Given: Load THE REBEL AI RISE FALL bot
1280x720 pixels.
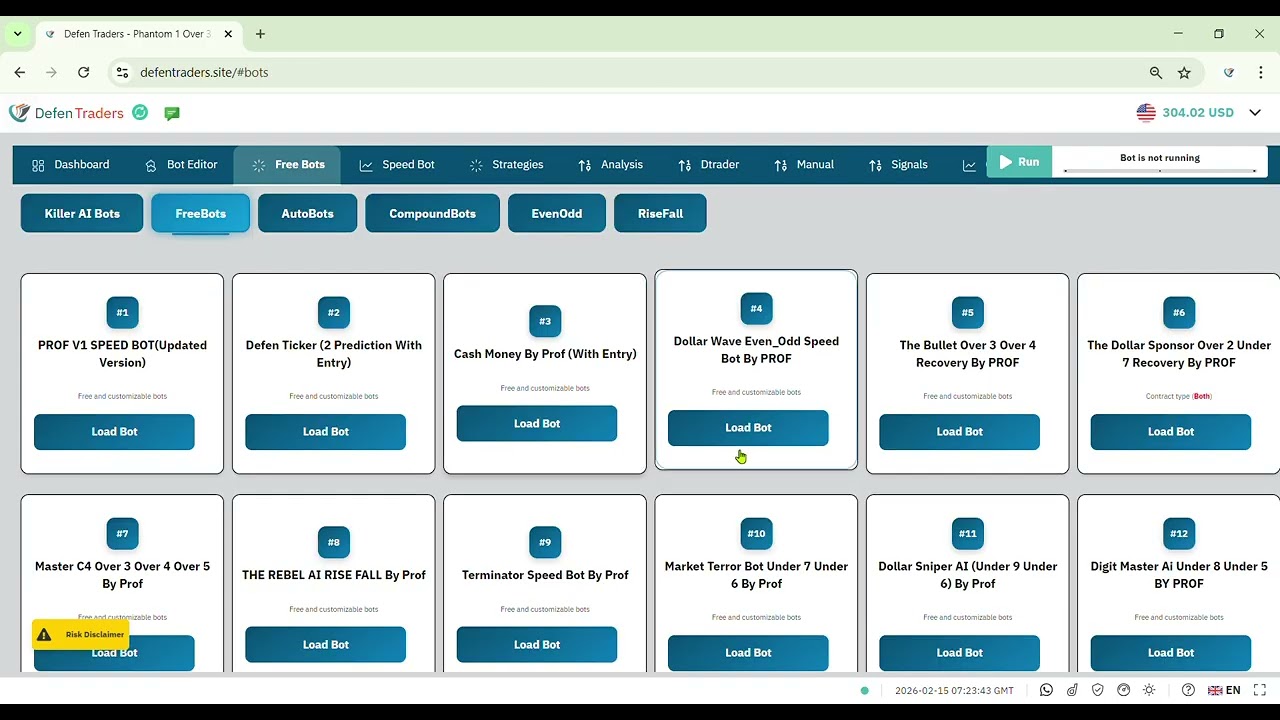Looking at the screenshot, I should 326,645.
